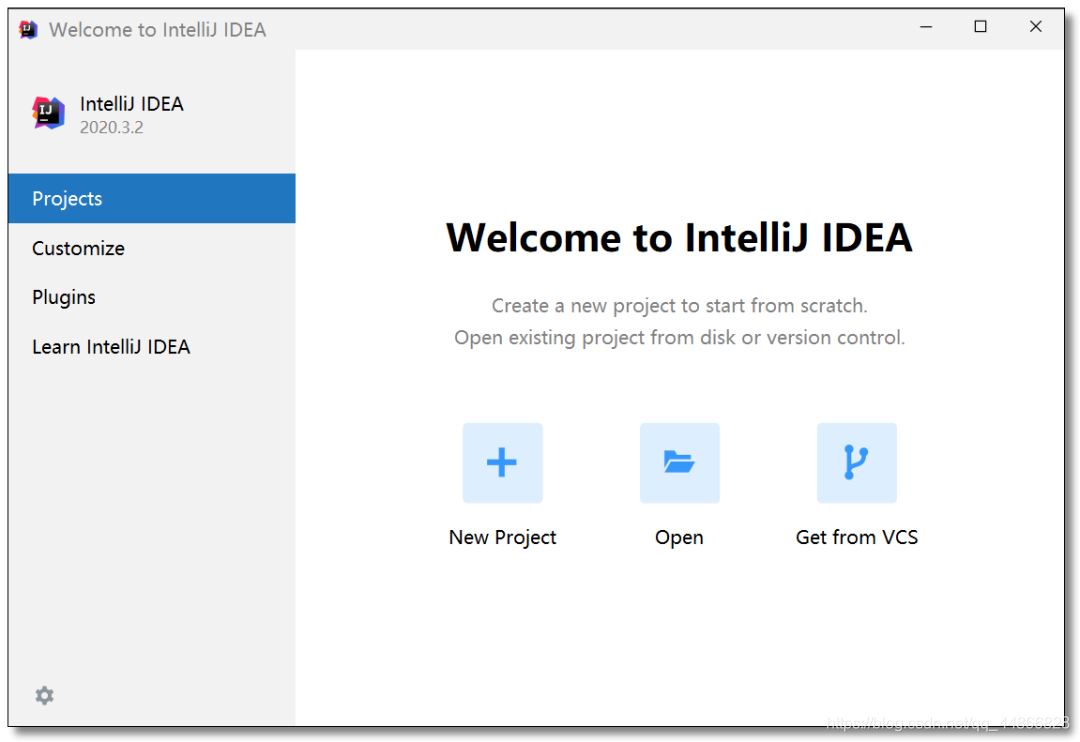Screen dimensions: 1080x742
Task: Select the Projects tab
Action: [x=67, y=198]
